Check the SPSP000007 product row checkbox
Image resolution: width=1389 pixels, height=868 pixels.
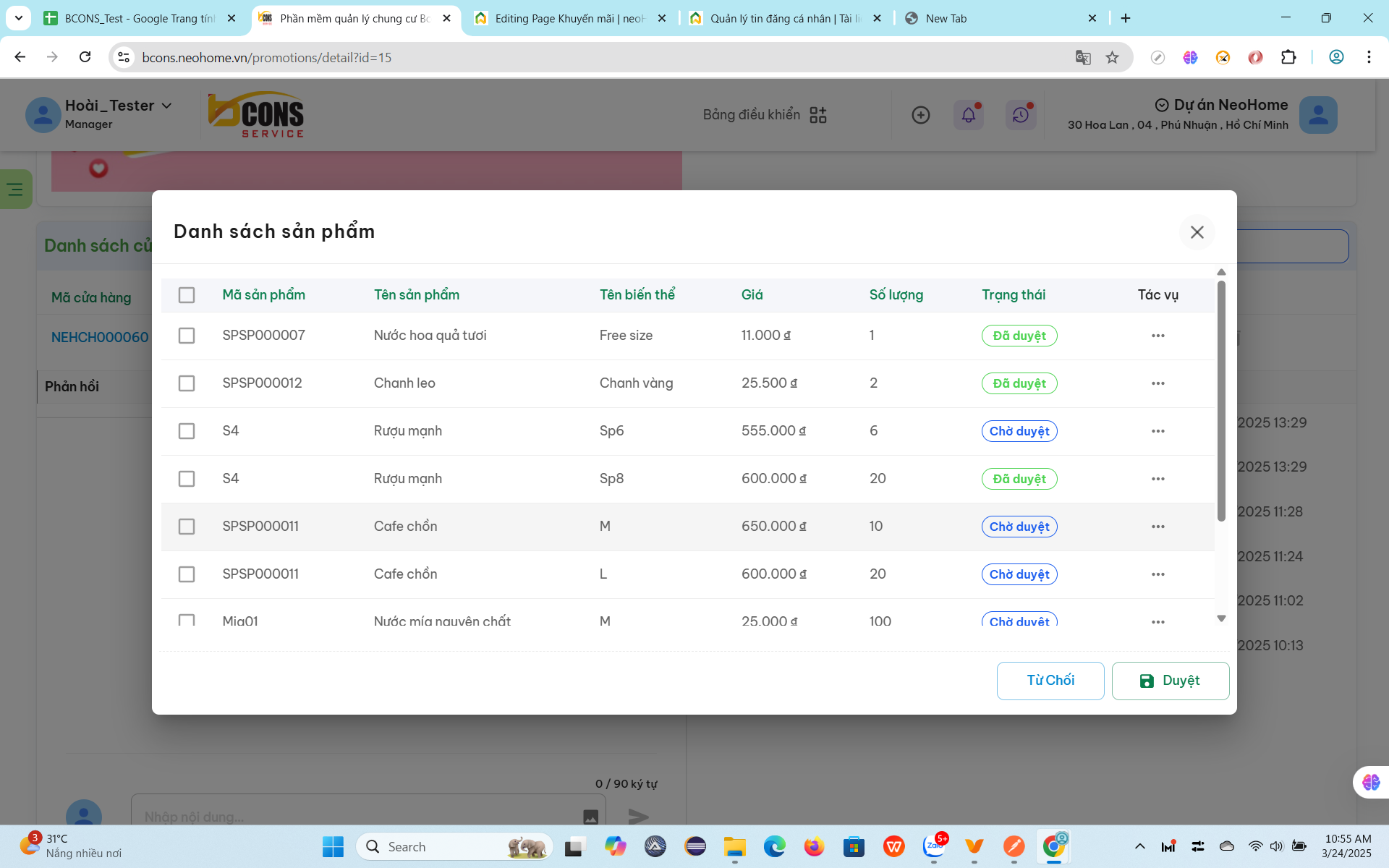pos(187,336)
